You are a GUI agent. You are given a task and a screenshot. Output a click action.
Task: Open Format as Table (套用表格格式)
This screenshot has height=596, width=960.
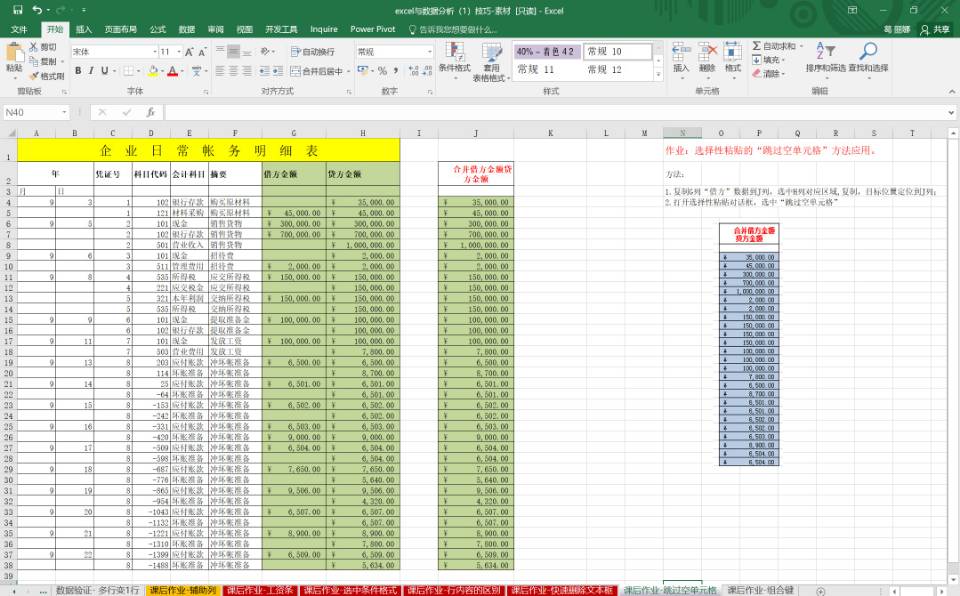[x=491, y=62]
